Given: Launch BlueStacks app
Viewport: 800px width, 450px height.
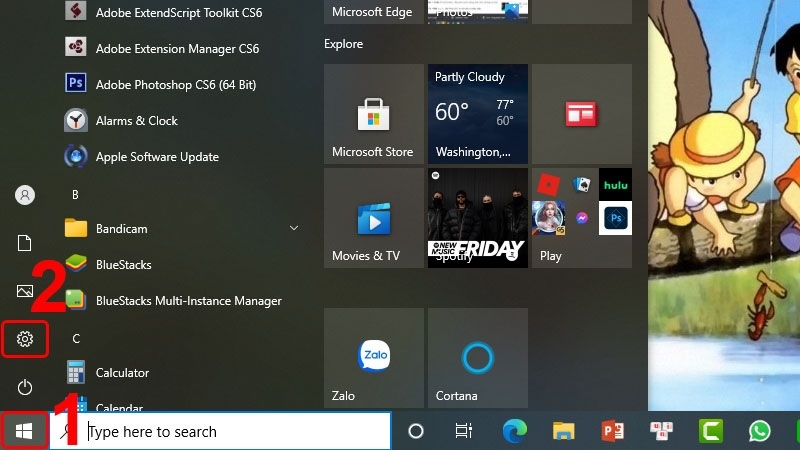Looking at the screenshot, I should pyautogui.click(x=108, y=264).
